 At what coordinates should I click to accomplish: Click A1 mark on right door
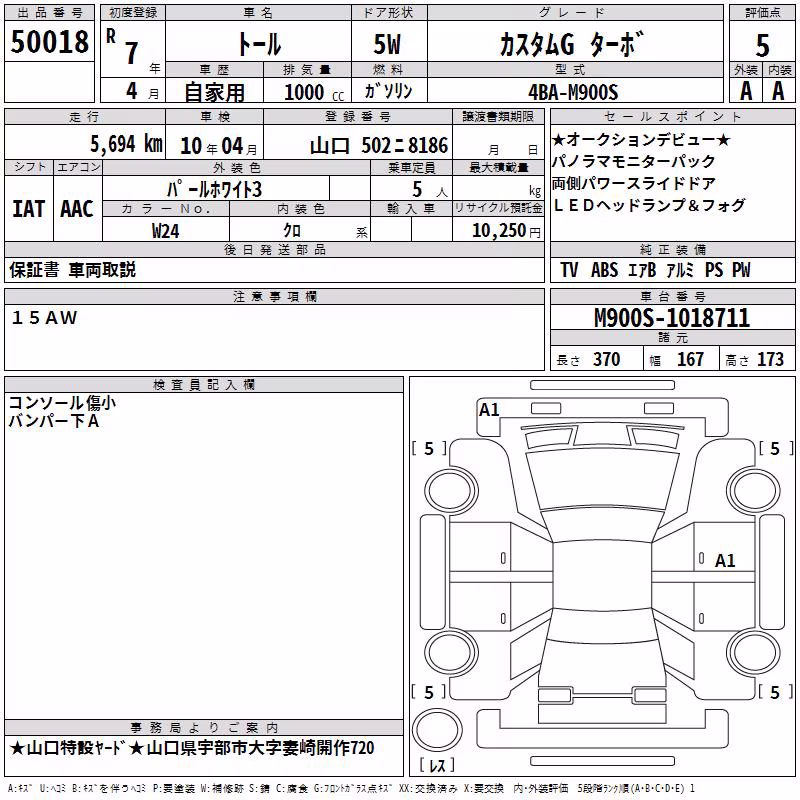[x=725, y=561]
